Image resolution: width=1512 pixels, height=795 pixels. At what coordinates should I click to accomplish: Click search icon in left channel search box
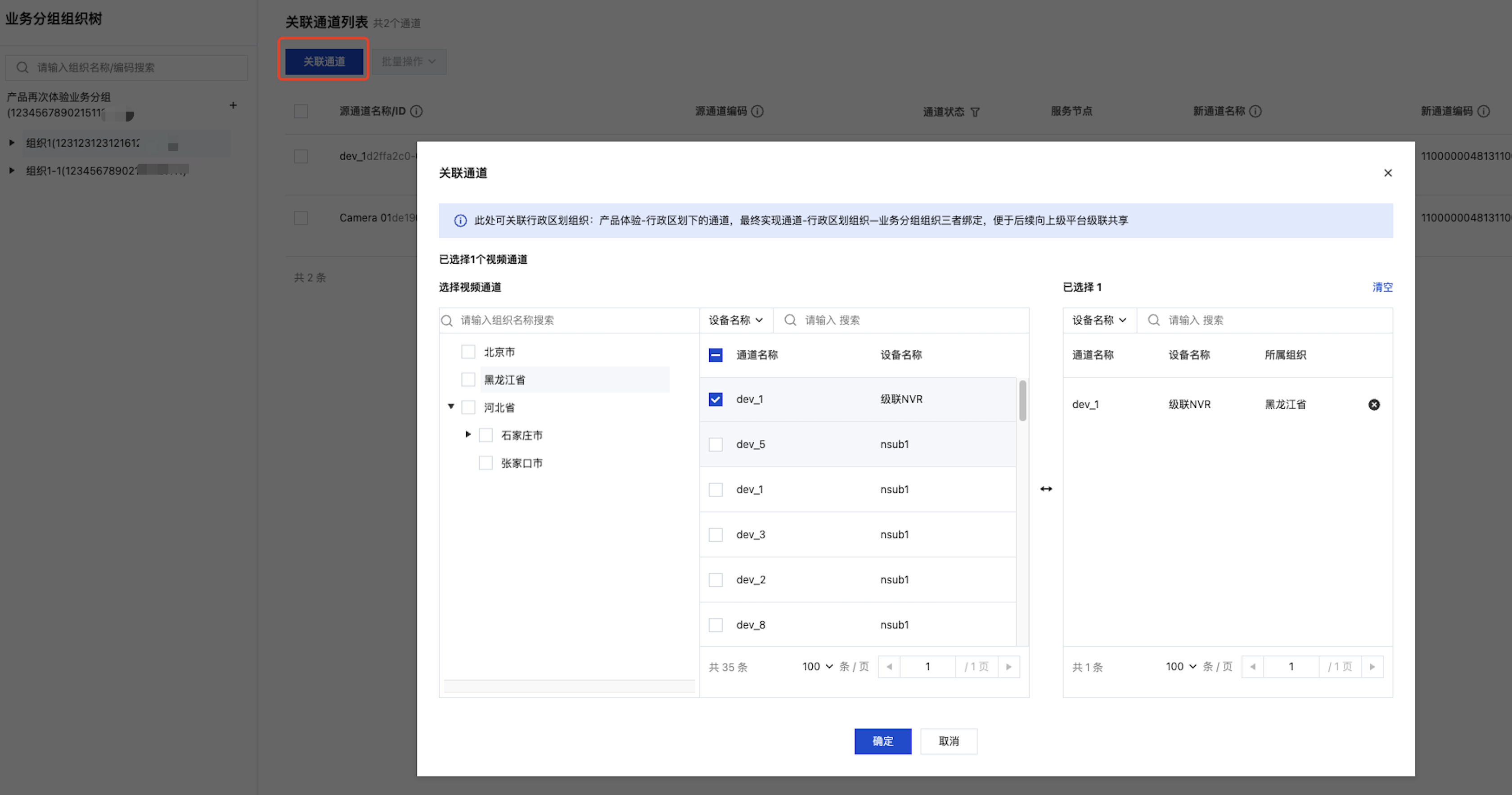(x=791, y=320)
